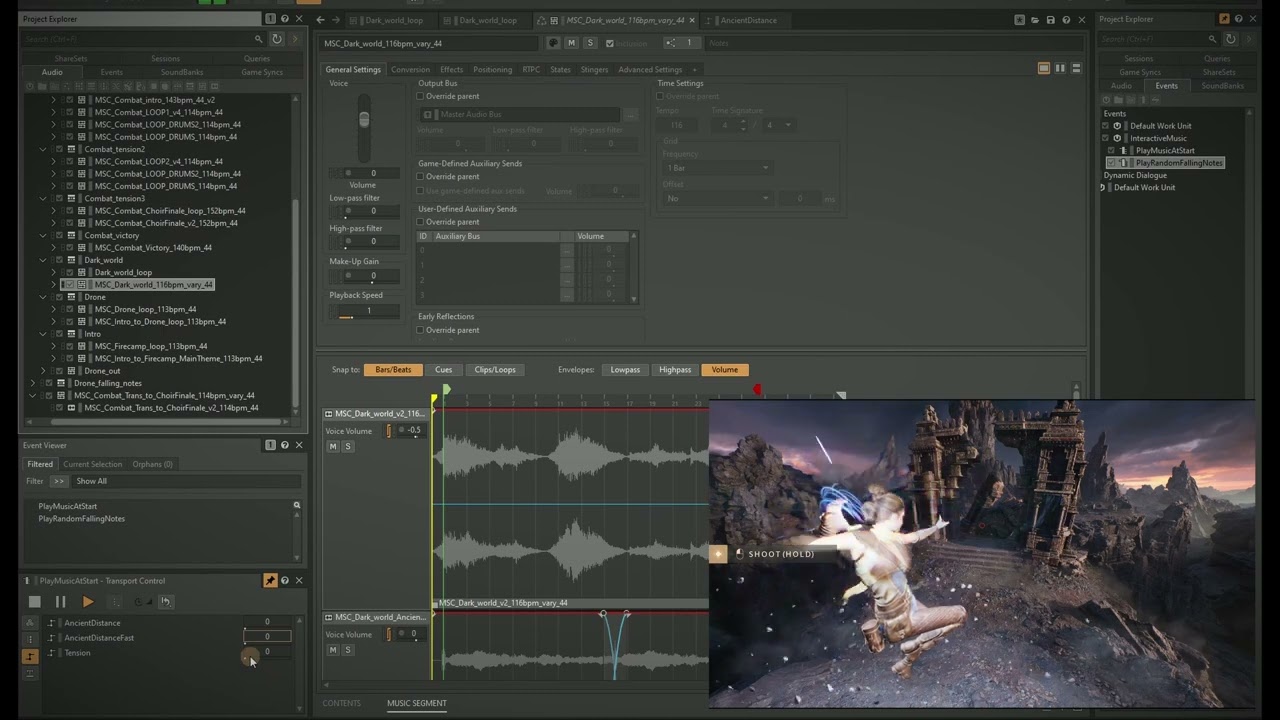1280x720 pixels.
Task: Switch to the vertical split layout icon
Action: click(1060, 68)
